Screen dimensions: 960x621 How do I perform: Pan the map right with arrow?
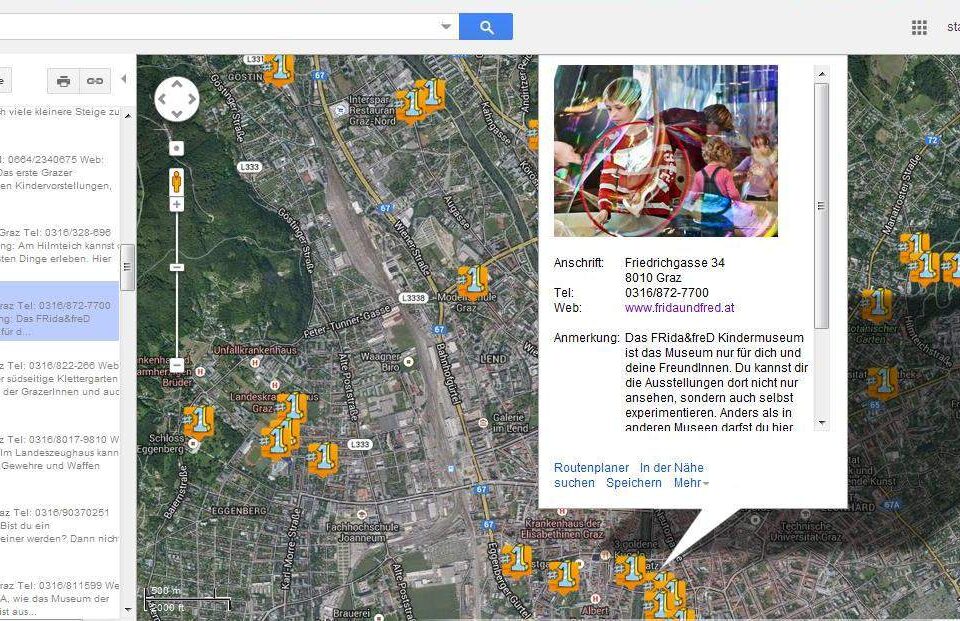(x=191, y=99)
